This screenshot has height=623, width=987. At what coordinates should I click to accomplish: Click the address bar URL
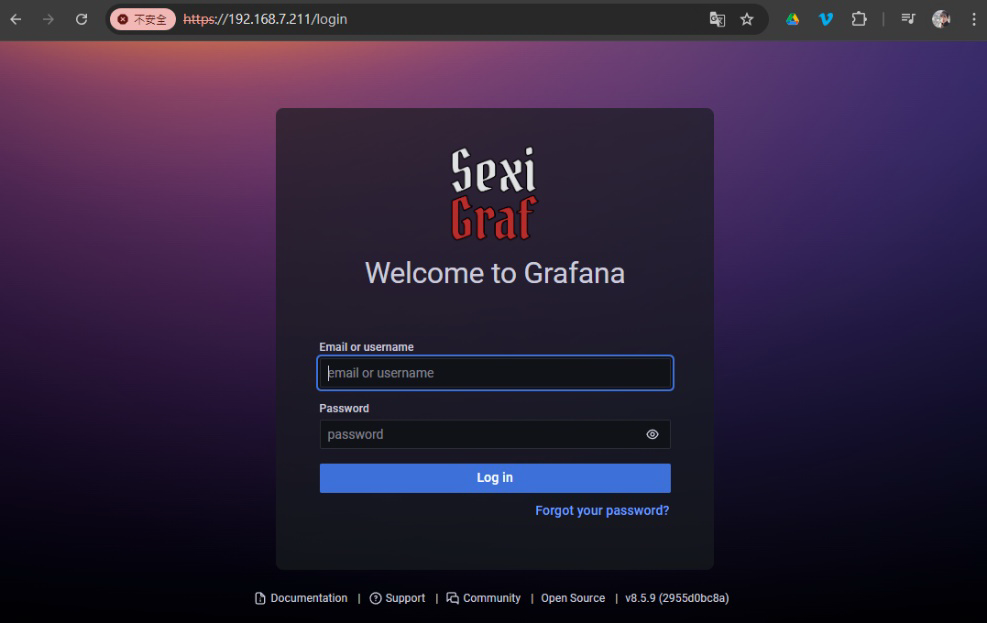click(265, 20)
